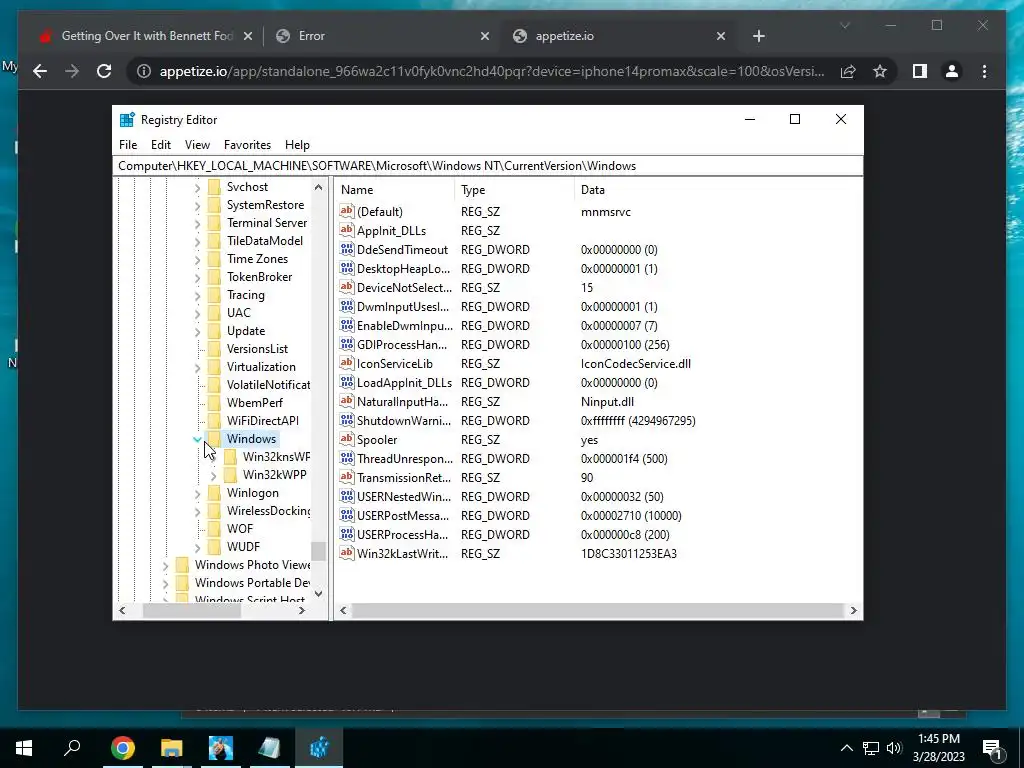Select the Windows folder icon in tree

(x=214, y=439)
